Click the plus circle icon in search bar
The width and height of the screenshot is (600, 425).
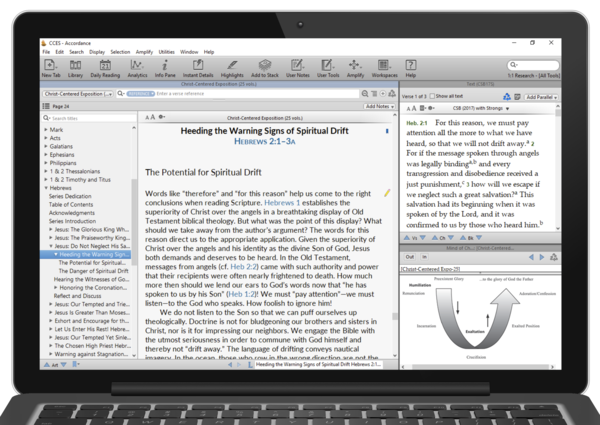(383, 94)
